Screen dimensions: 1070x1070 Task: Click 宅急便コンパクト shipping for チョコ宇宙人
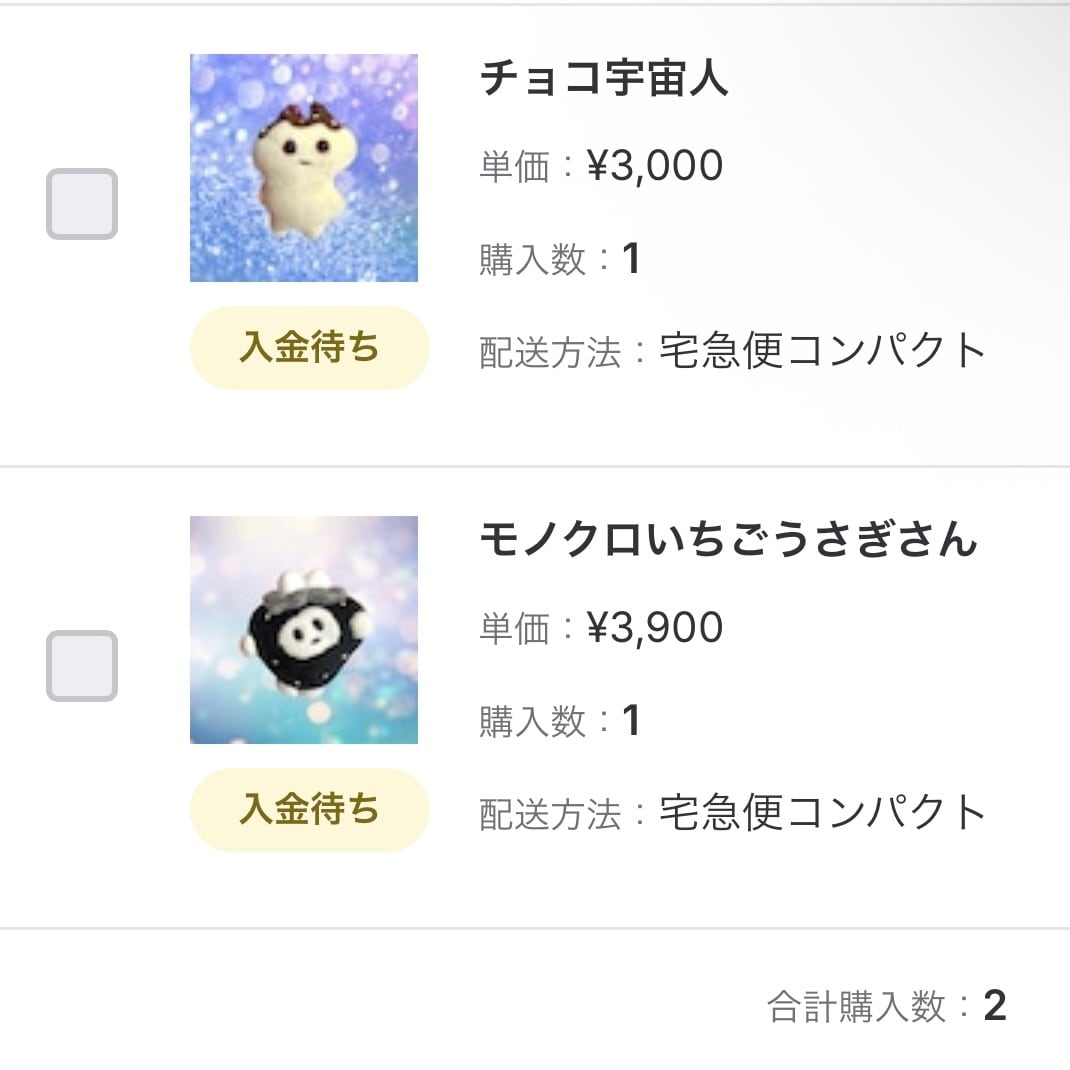[x=823, y=351]
